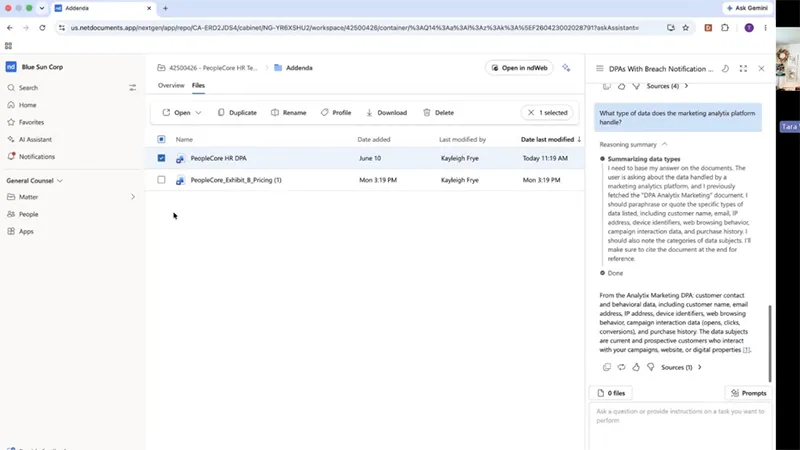Open the Apps section
This screenshot has height=450, width=800.
pyautogui.click(x=26, y=232)
